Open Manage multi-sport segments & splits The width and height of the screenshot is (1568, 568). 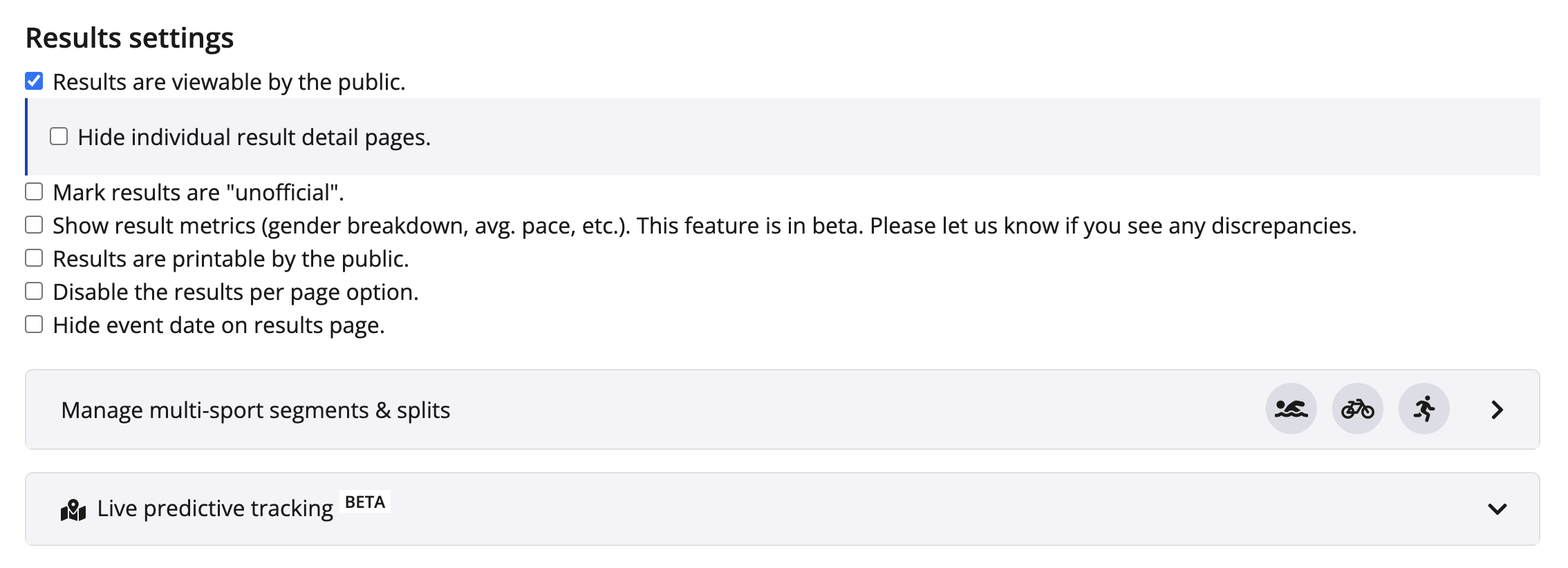point(256,410)
